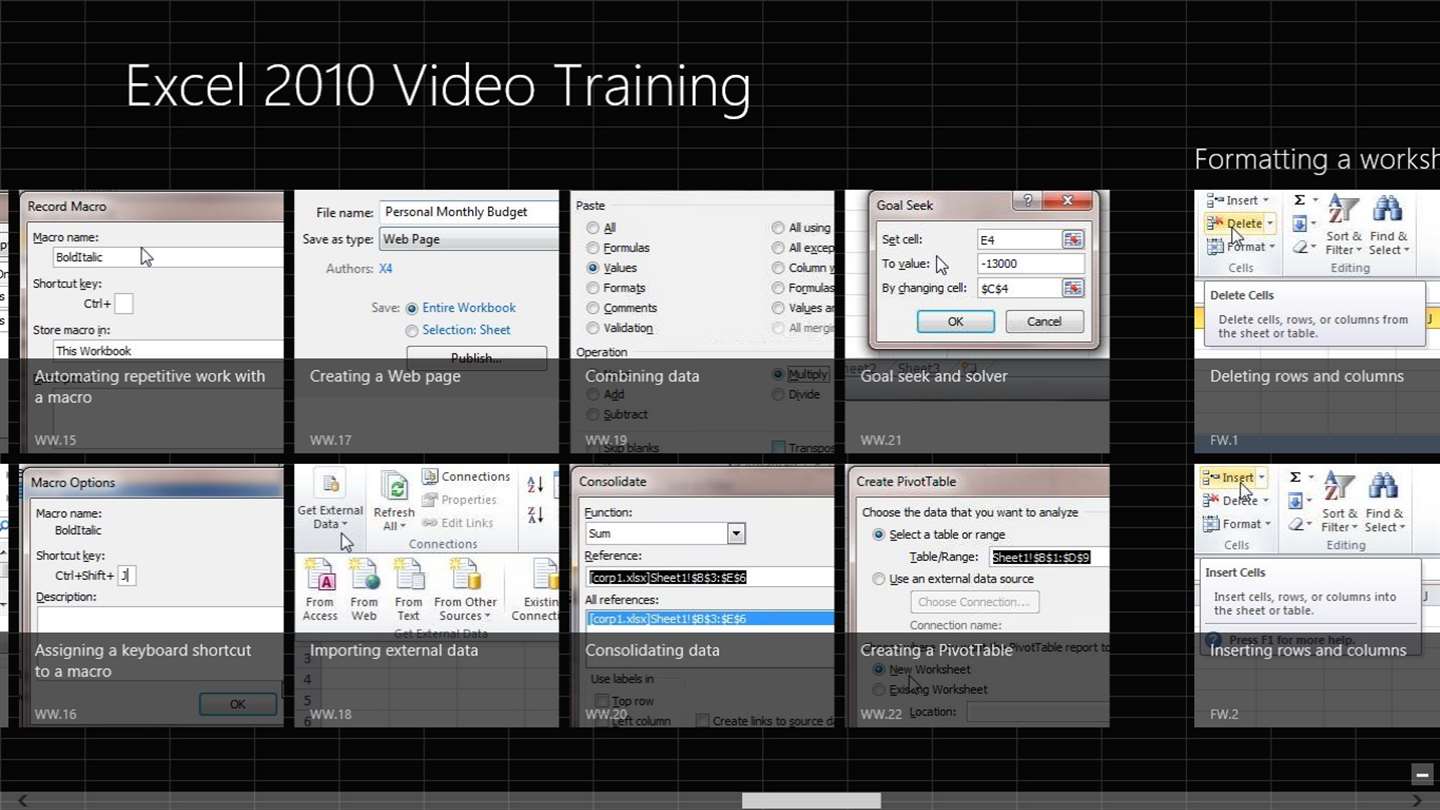Screen dimensions: 1440x810
Task: Click the scrollbar left arrow
Action: [22, 801]
